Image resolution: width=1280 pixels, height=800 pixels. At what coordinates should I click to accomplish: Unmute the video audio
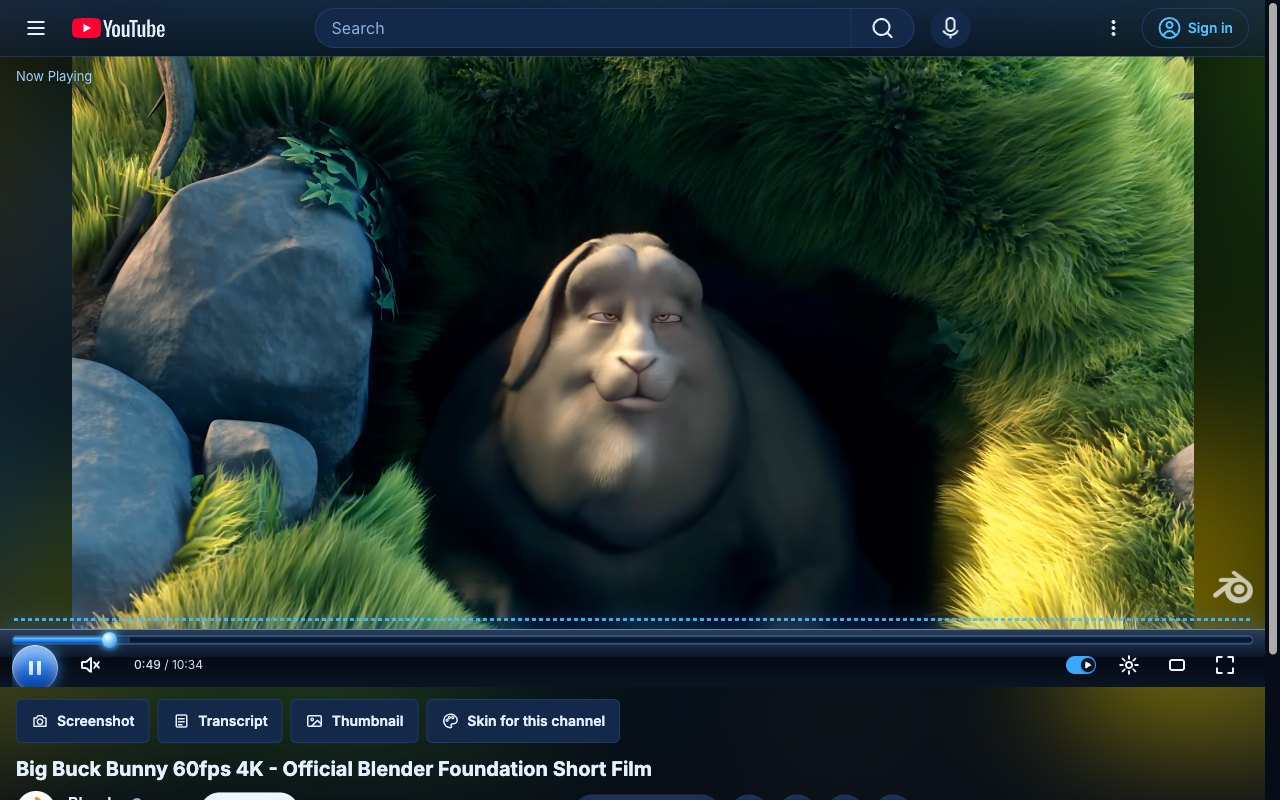coord(90,665)
